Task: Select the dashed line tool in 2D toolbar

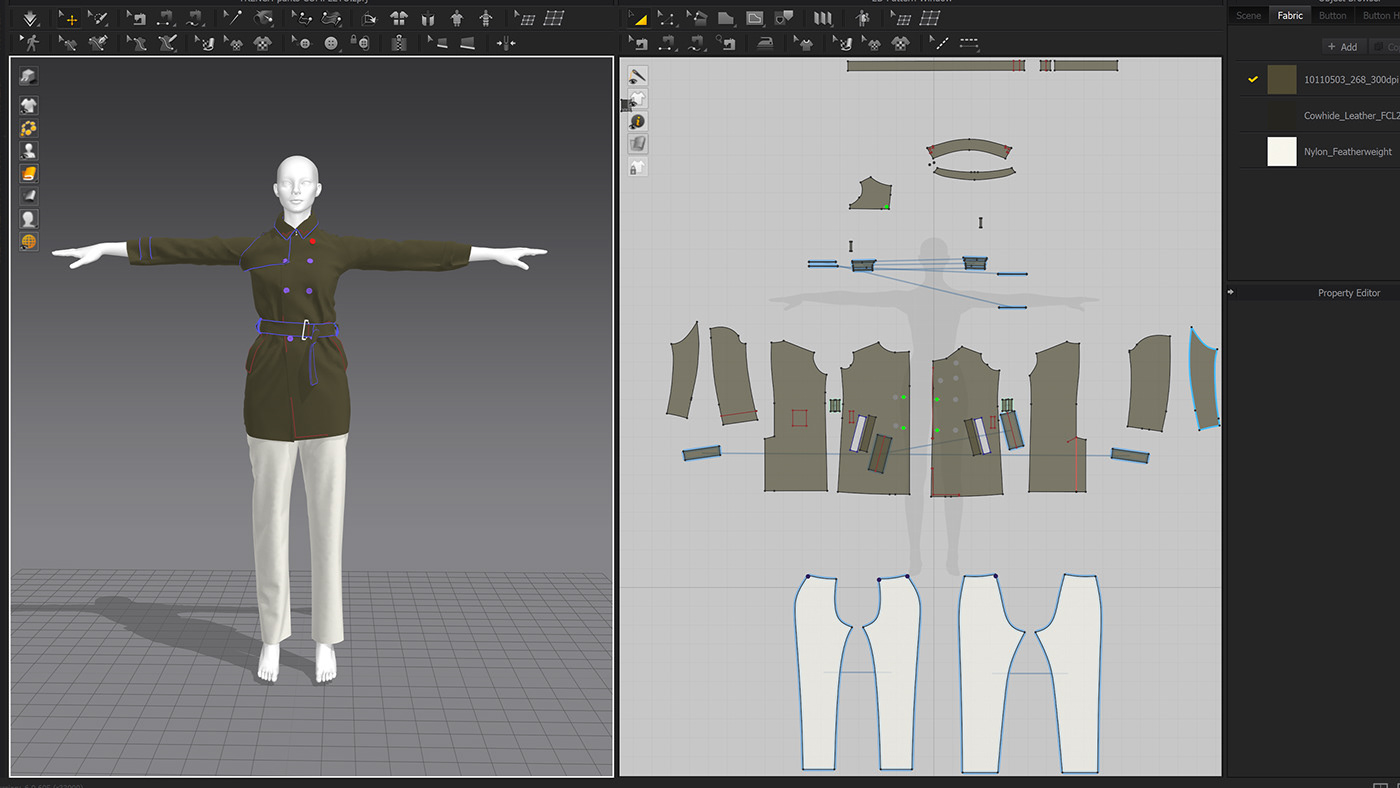Action: 969,43
